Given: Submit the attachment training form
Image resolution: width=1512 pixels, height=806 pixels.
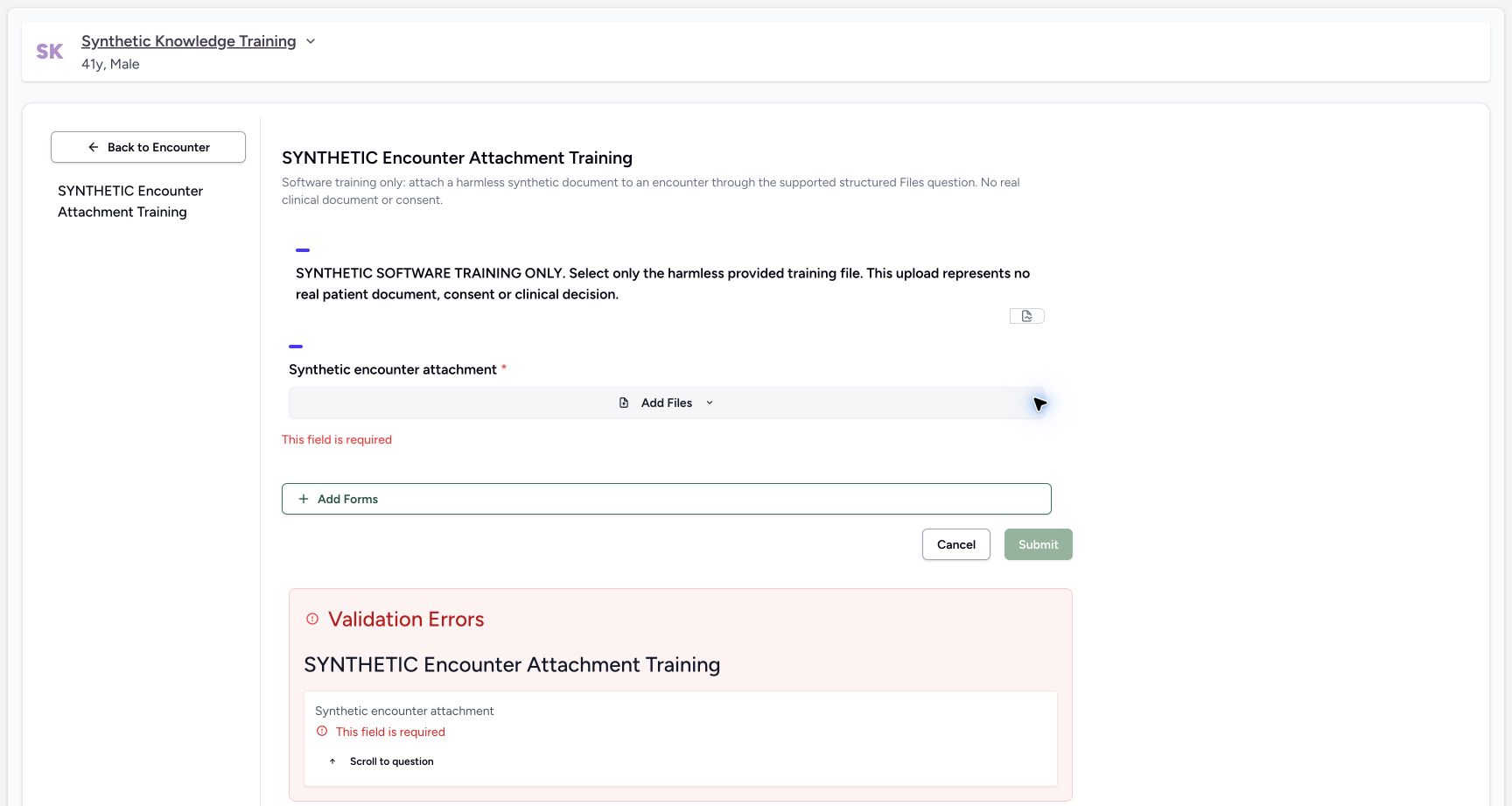Looking at the screenshot, I should [1039, 544].
